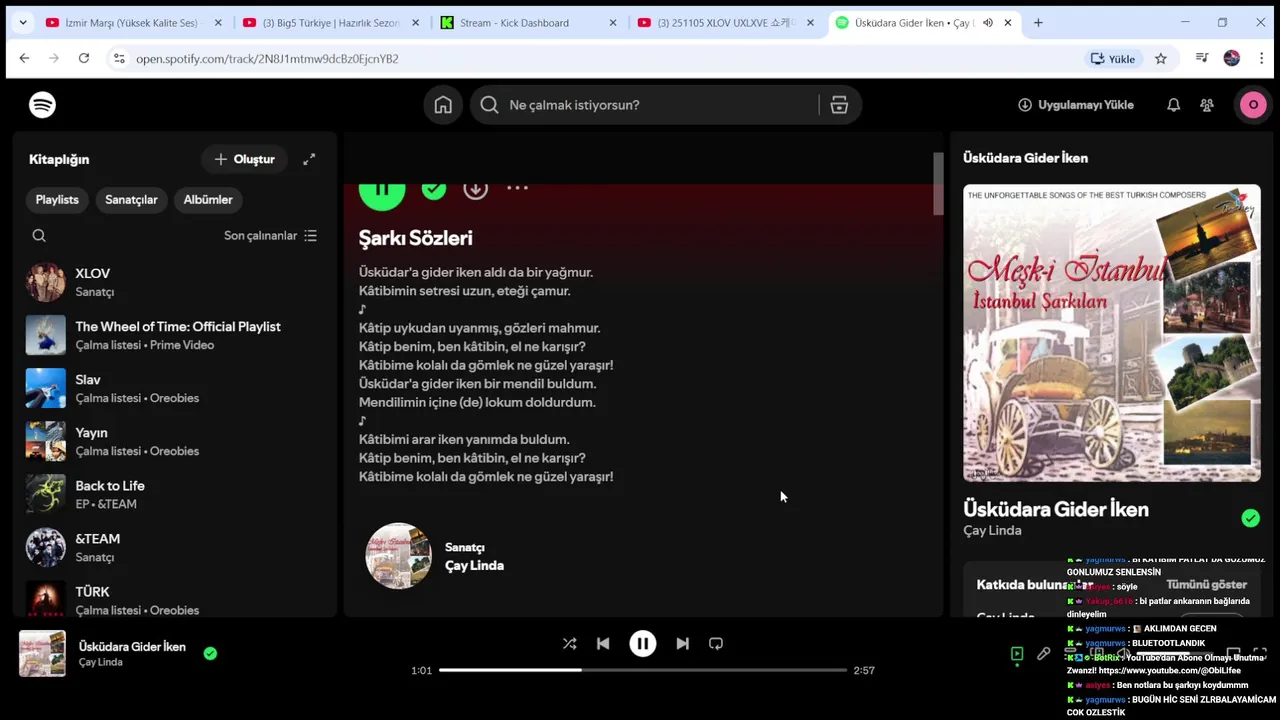1280x720 pixels.
Task: Pause via the big green track button
Action: click(382, 194)
